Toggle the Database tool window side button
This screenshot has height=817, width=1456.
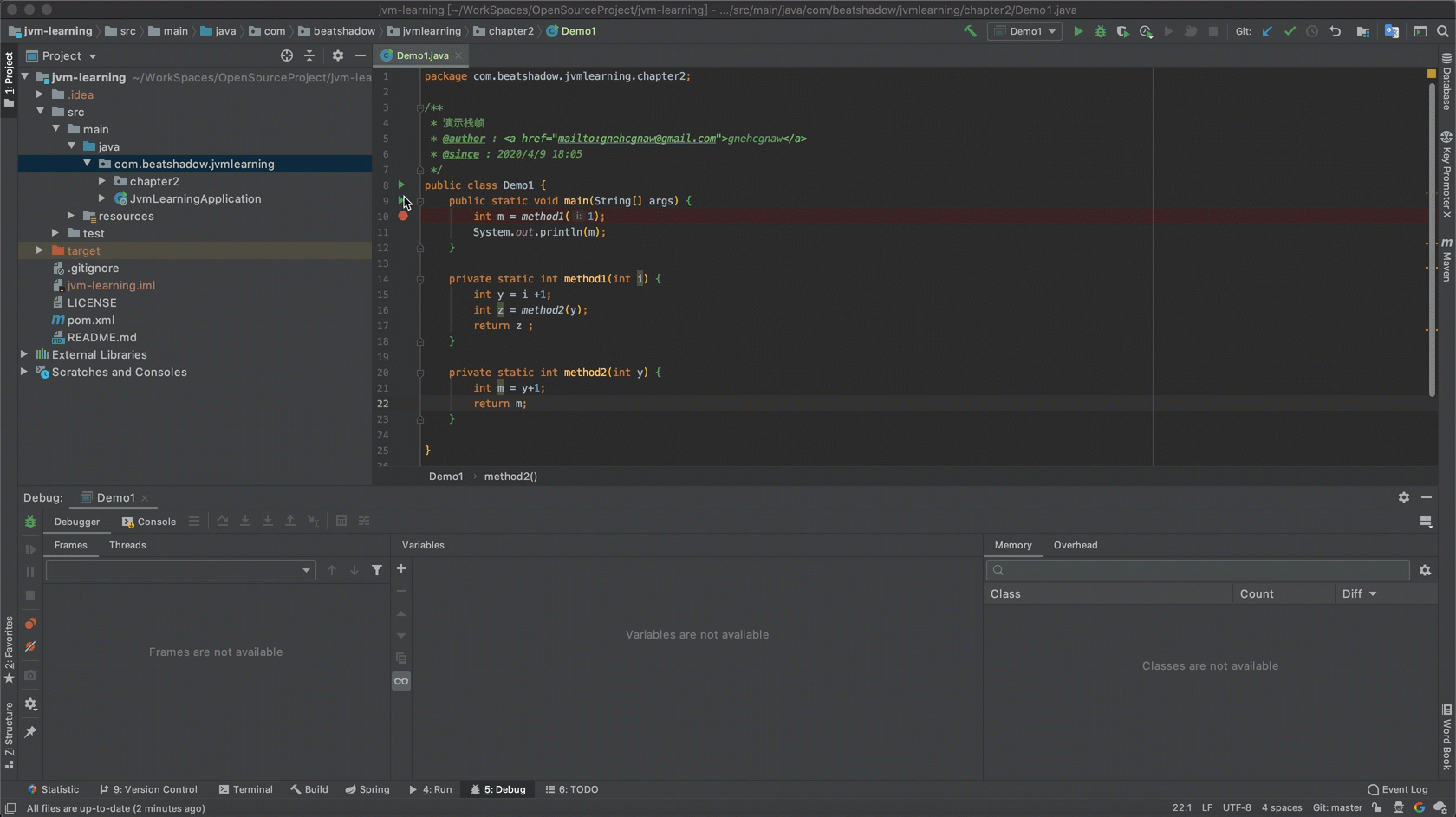click(x=1446, y=81)
